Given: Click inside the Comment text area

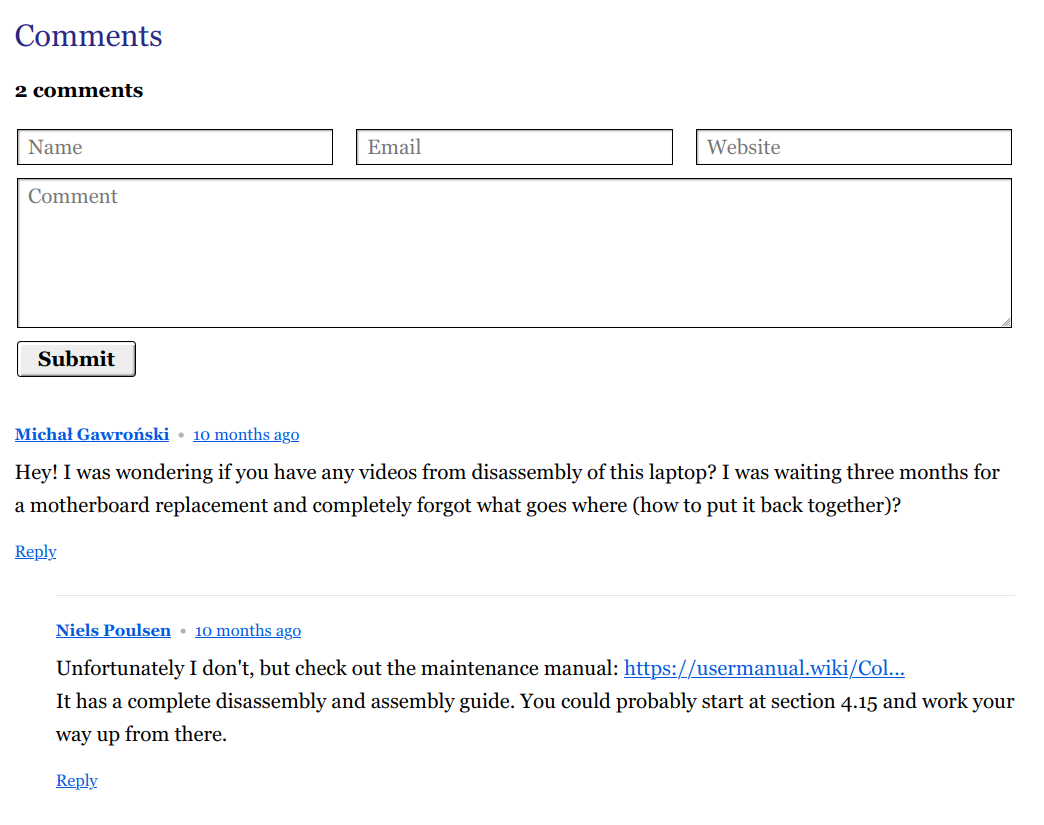Looking at the screenshot, I should click(514, 253).
